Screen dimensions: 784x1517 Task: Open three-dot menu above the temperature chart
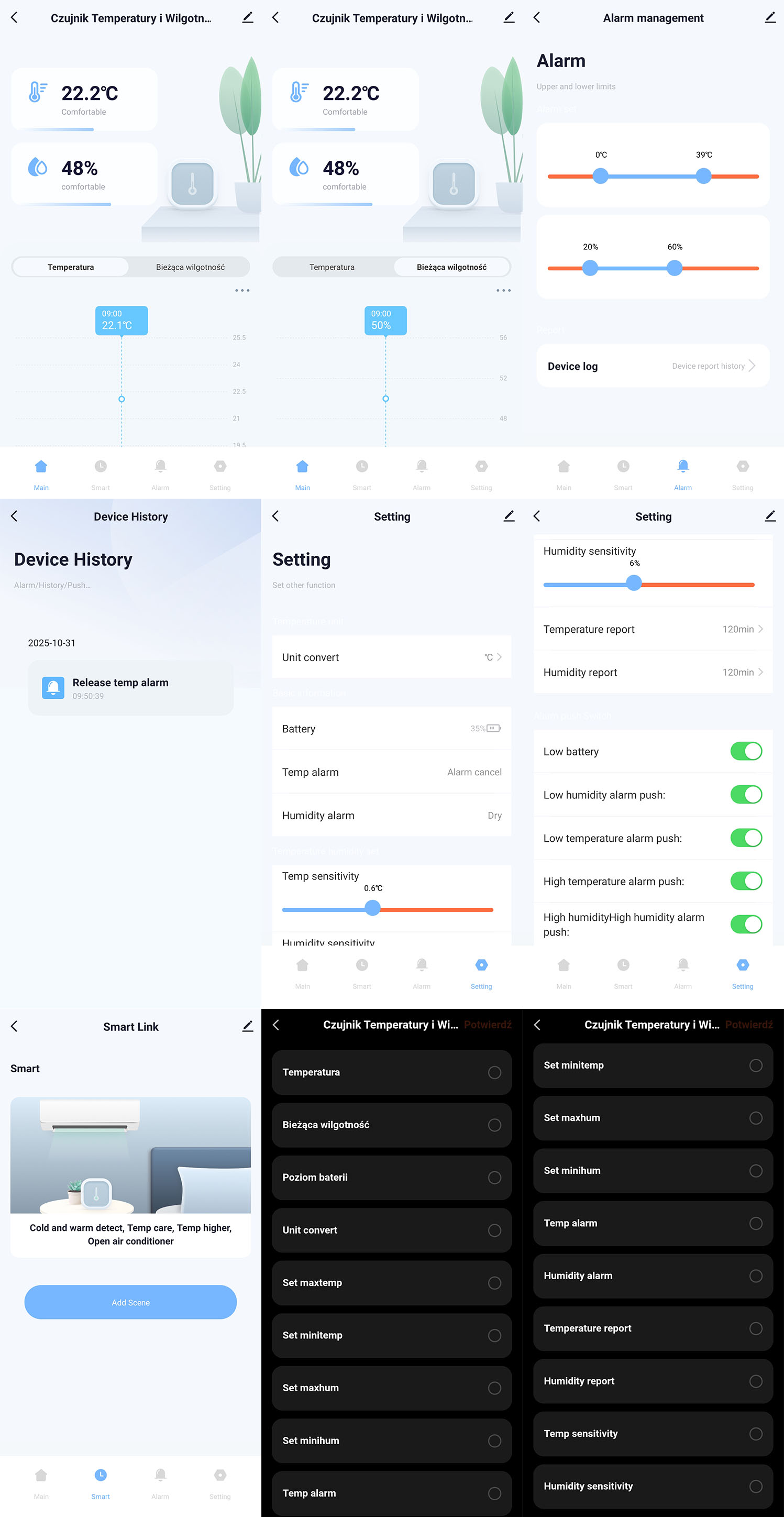pyautogui.click(x=242, y=290)
